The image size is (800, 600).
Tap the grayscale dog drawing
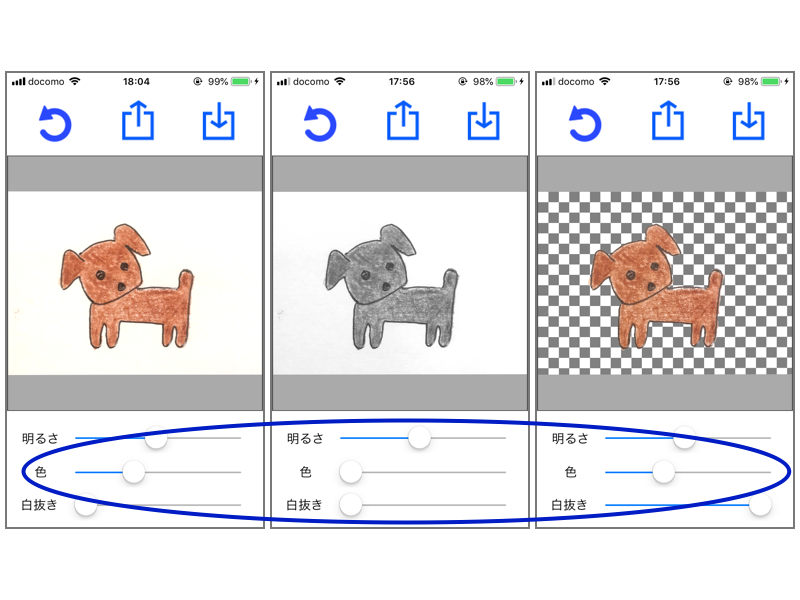pyautogui.click(x=391, y=286)
